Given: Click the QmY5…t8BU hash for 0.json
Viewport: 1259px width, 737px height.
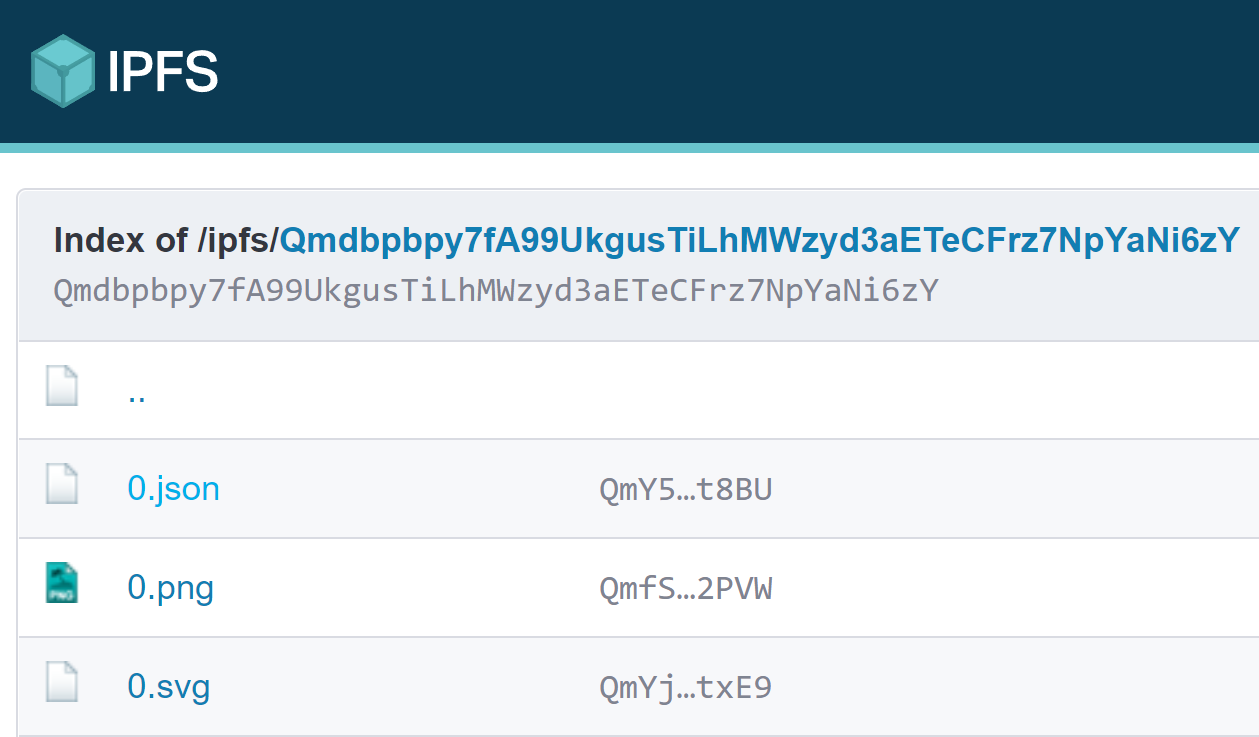Looking at the screenshot, I should [x=685, y=489].
